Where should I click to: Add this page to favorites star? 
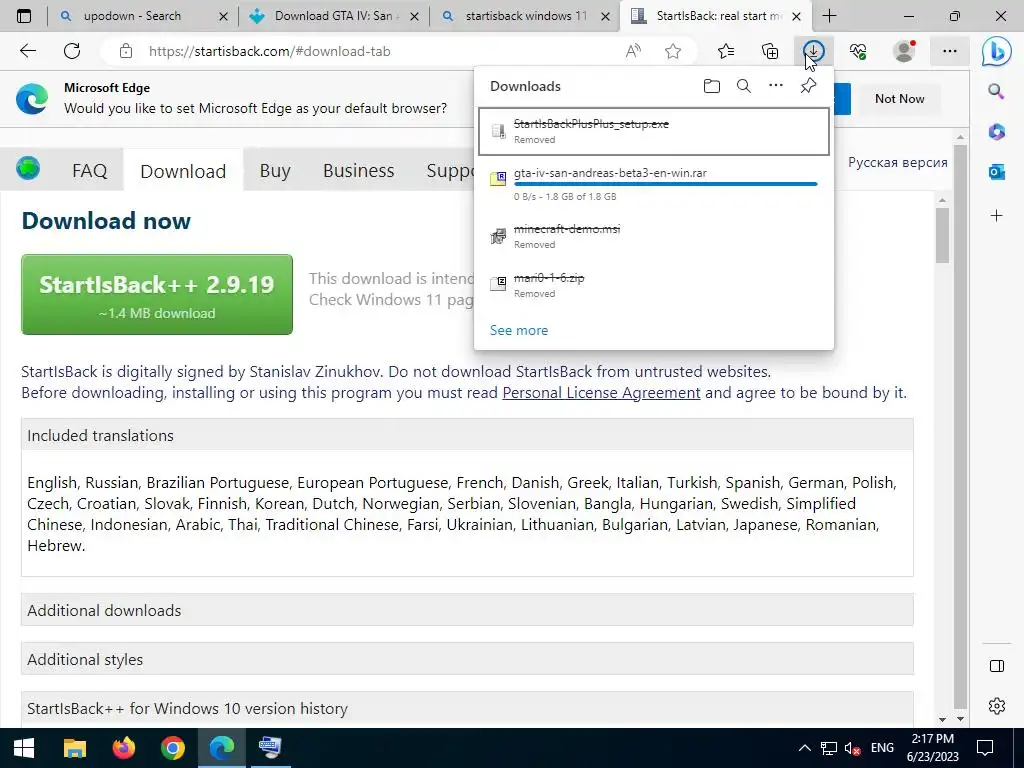(673, 51)
